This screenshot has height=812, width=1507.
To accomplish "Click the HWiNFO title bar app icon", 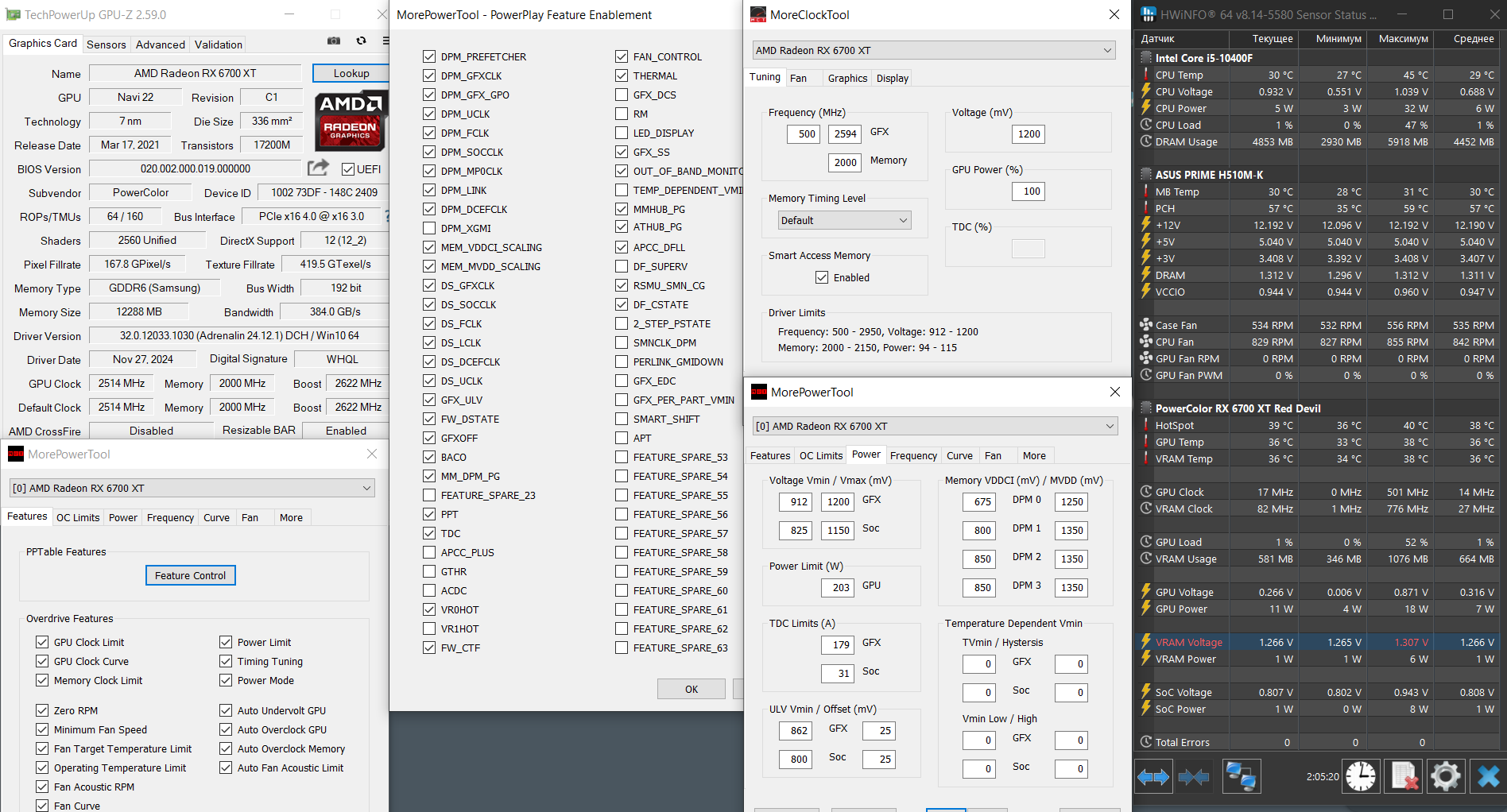I will pos(1148,15).
